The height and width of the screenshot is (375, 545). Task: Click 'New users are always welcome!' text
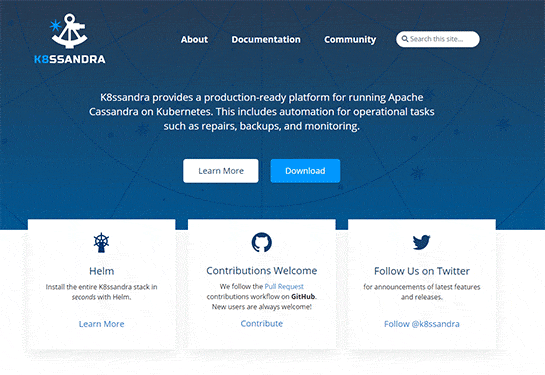pos(262,307)
